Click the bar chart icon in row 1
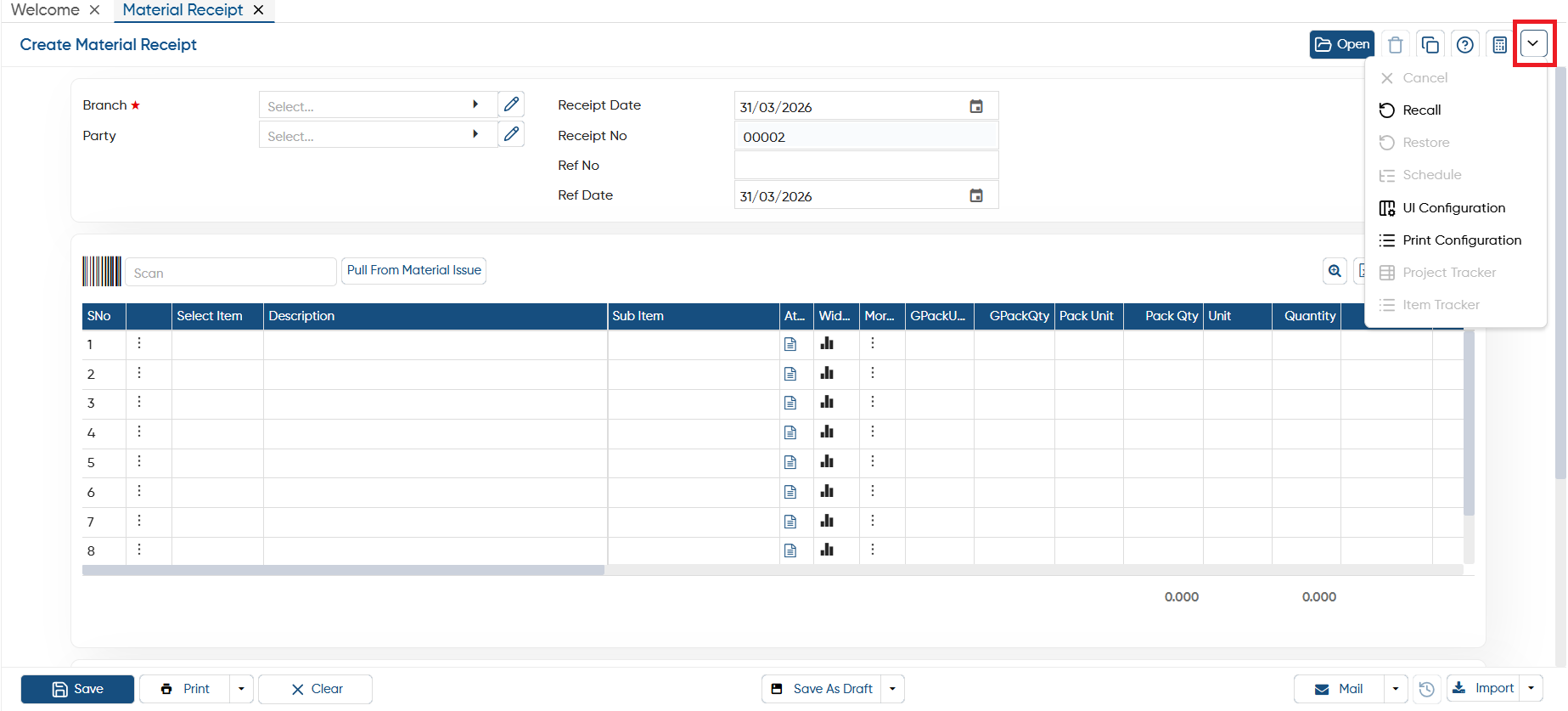This screenshot has height=711, width=1568. click(x=827, y=343)
